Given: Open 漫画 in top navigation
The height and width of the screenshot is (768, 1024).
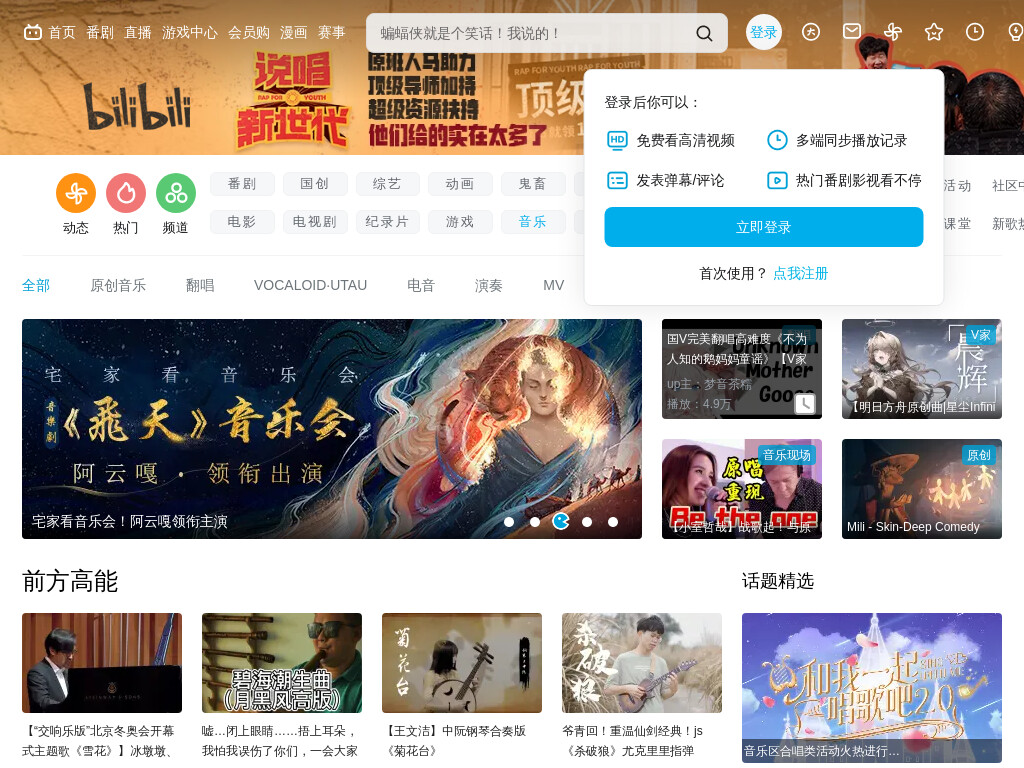Looking at the screenshot, I should point(293,33).
